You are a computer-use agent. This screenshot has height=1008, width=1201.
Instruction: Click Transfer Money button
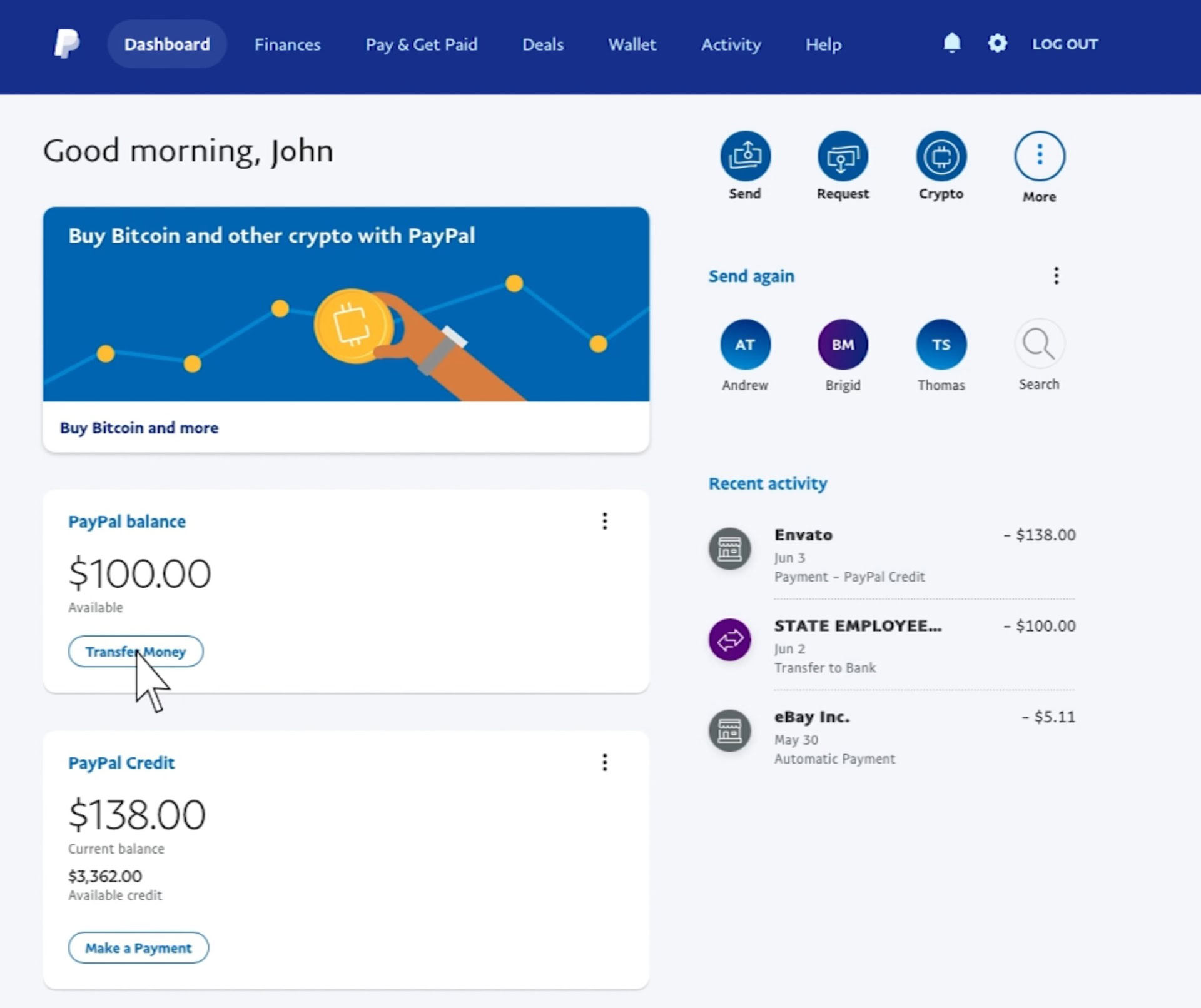point(135,651)
